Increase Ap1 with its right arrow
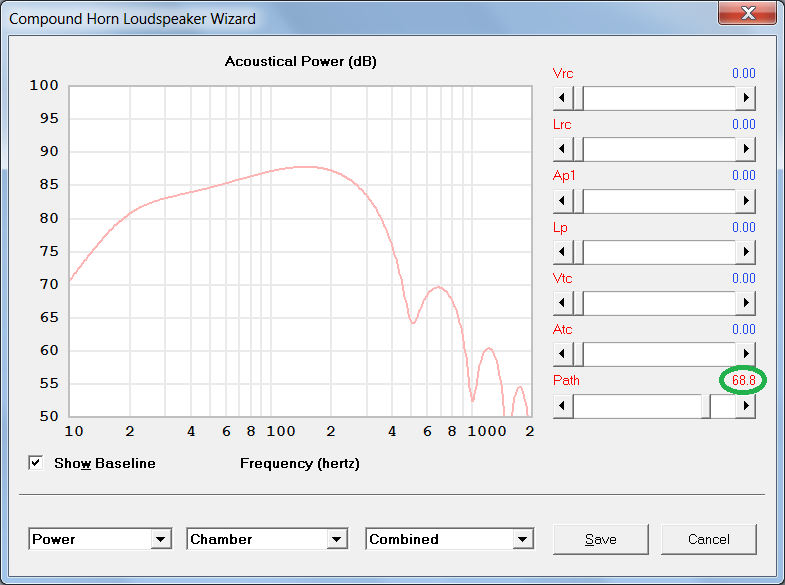The width and height of the screenshot is (785, 585). (x=745, y=201)
